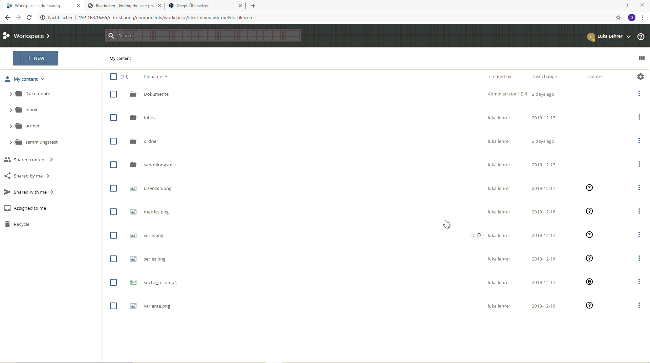The height and width of the screenshot is (363, 650).
Task: Select the green spreadsheet file's checkbox
Action: (113, 282)
